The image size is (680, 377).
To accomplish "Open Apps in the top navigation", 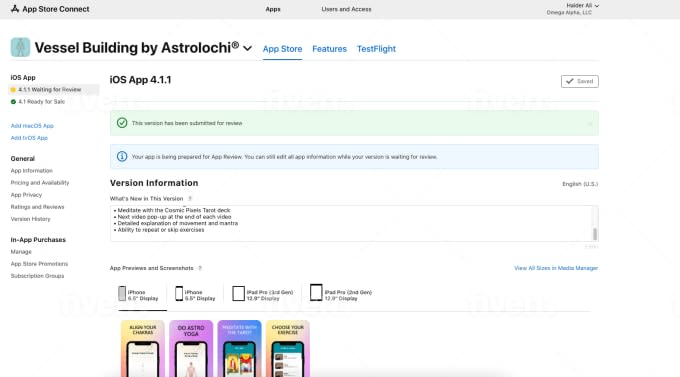I will pos(273,9).
